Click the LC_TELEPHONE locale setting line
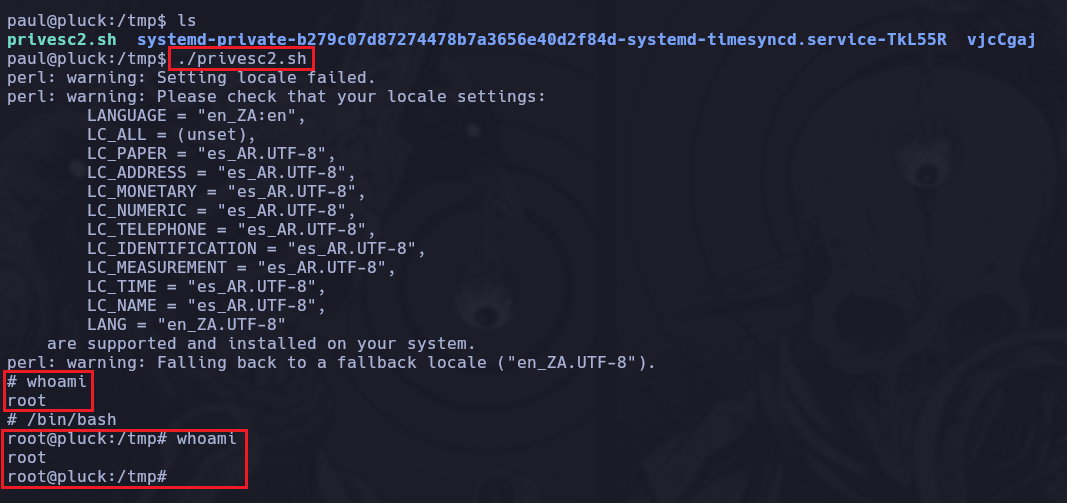 coord(231,229)
